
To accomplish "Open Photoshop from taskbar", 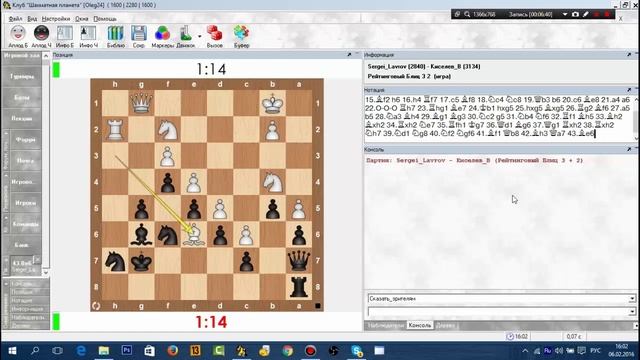I will (x=127, y=351).
